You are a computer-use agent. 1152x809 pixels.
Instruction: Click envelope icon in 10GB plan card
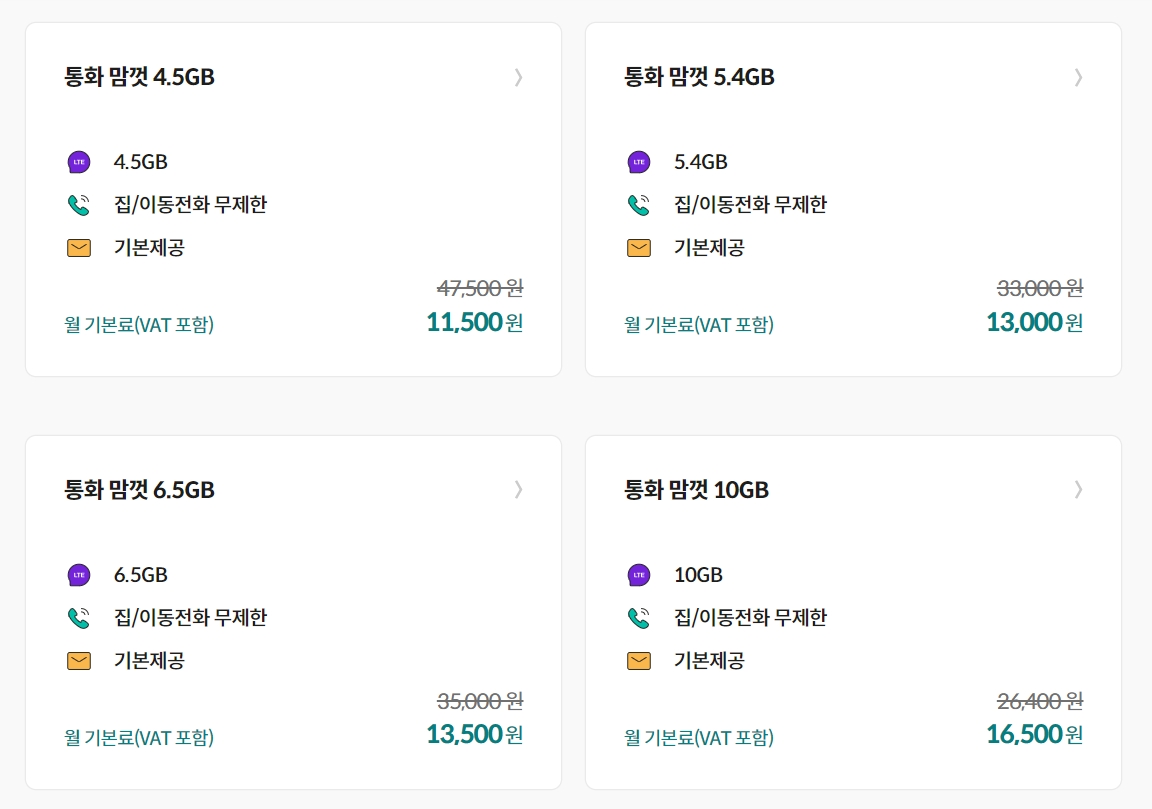pyautogui.click(x=639, y=661)
